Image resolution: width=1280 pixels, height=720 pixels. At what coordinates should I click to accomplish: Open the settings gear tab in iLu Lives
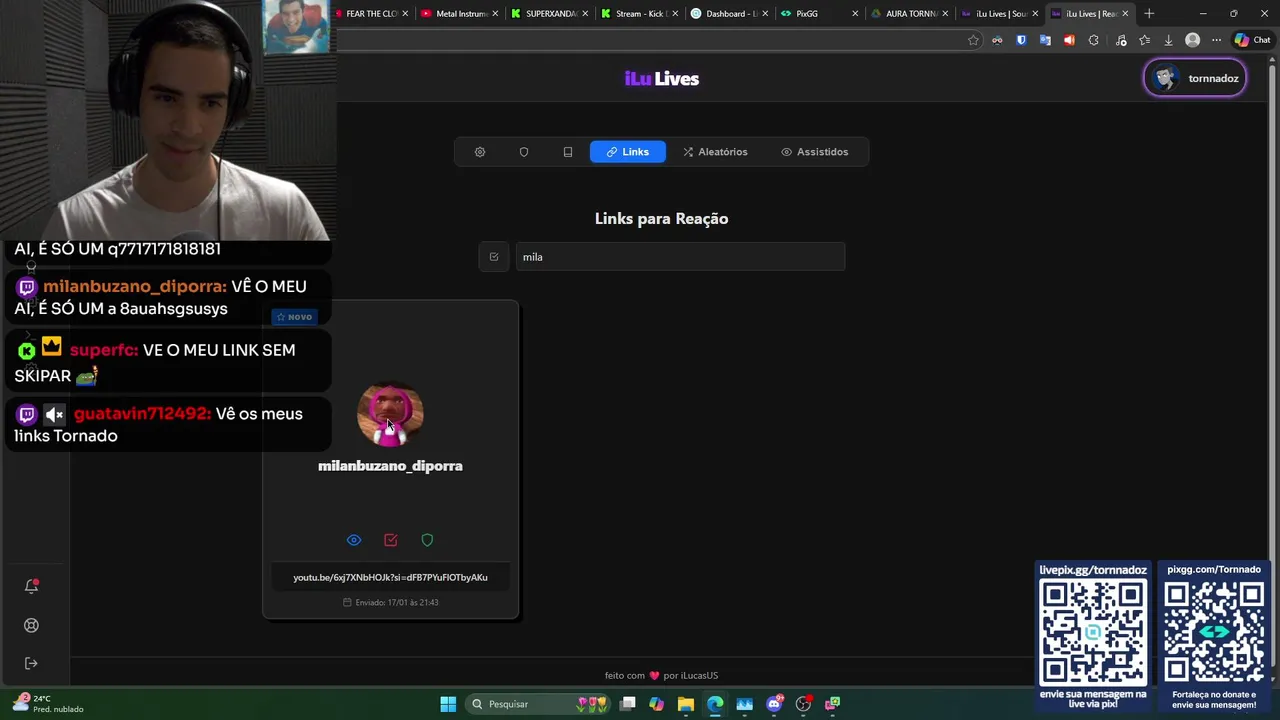(480, 152)
